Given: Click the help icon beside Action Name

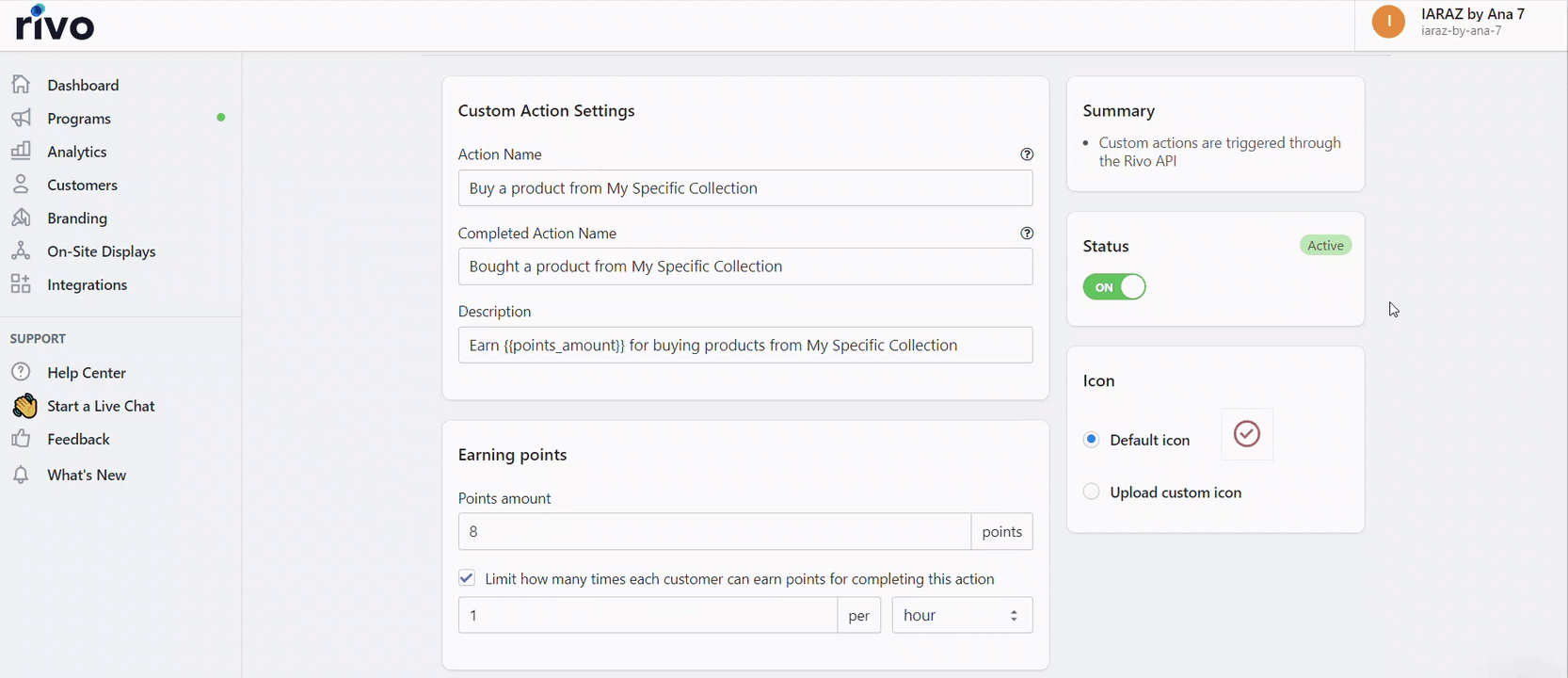Looking at the screenshot, I should (x=1027, y=154).
